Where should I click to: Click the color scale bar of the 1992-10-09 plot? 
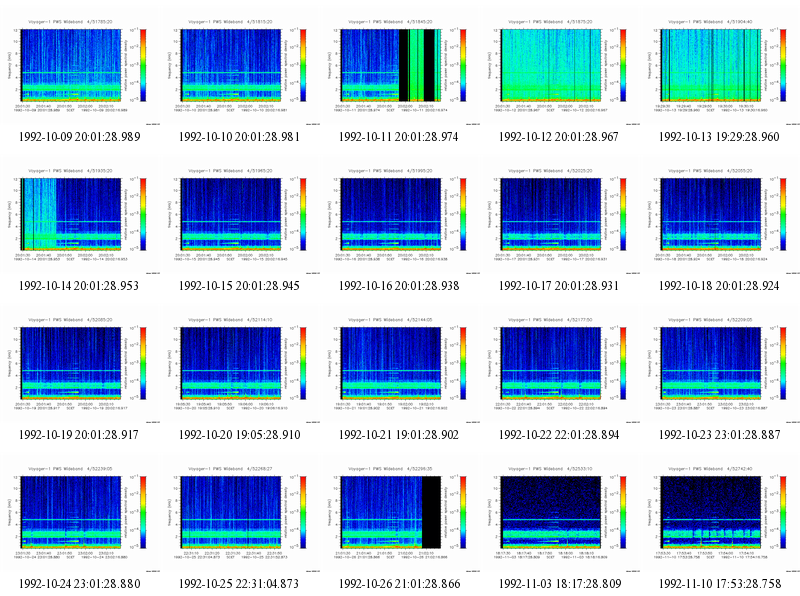point(143,65)
